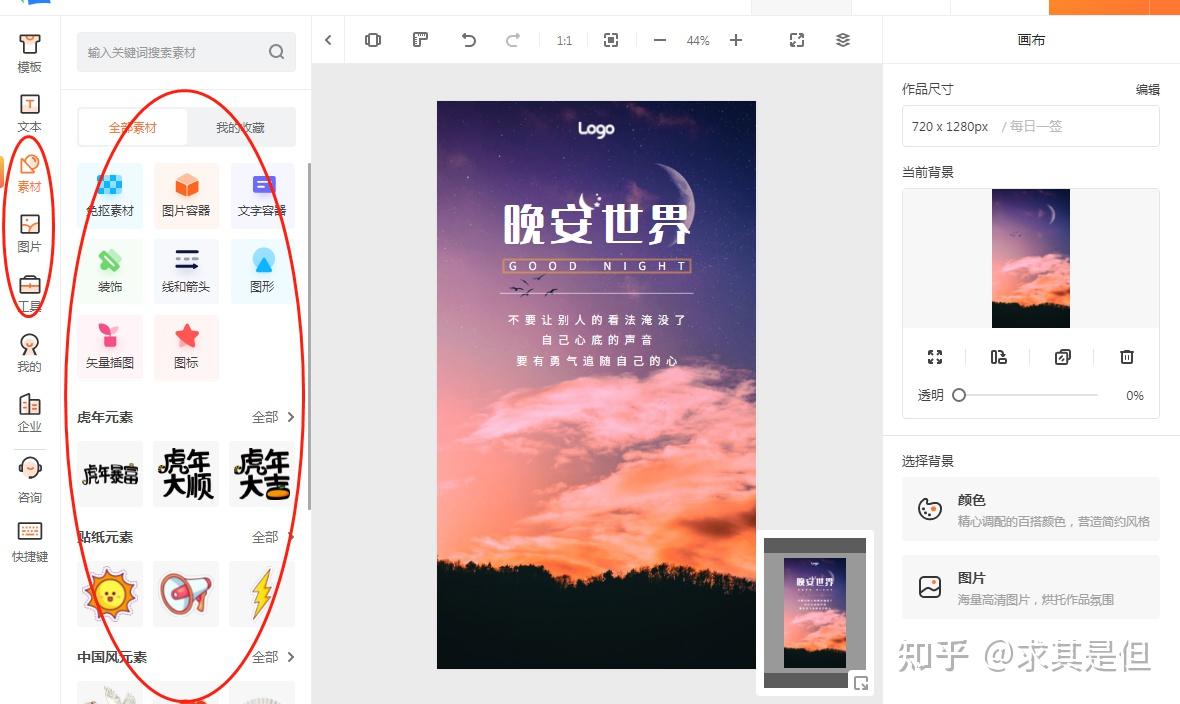This screenshot has height=704, width=1180.
Task: Select the Logo text on canvas
Action: pyautogui.click(x=596, y=129)
